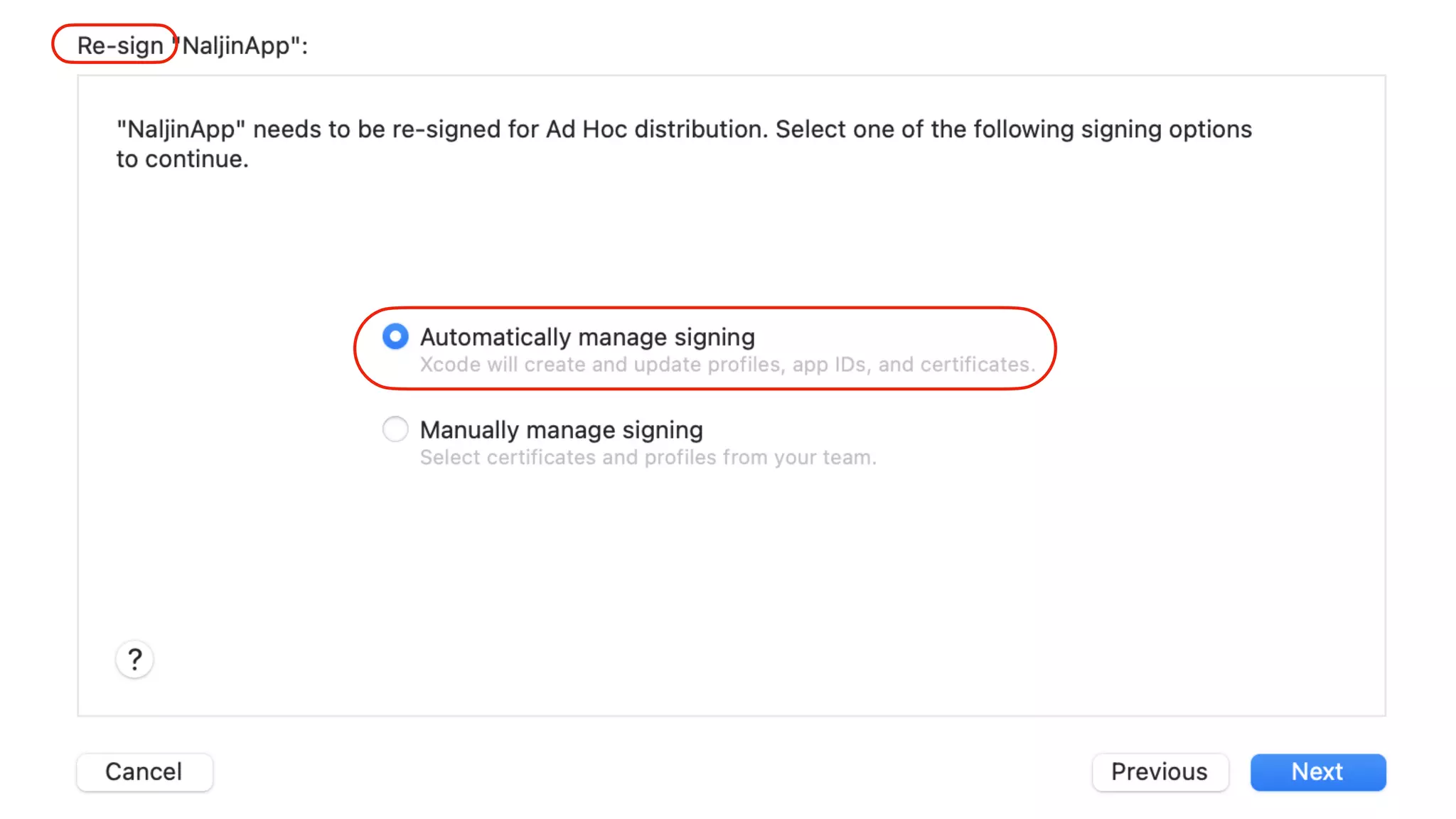Select the Automatically manage signing radio button
This screenshot has height=819, width=1456.
(x=395, y=336)
